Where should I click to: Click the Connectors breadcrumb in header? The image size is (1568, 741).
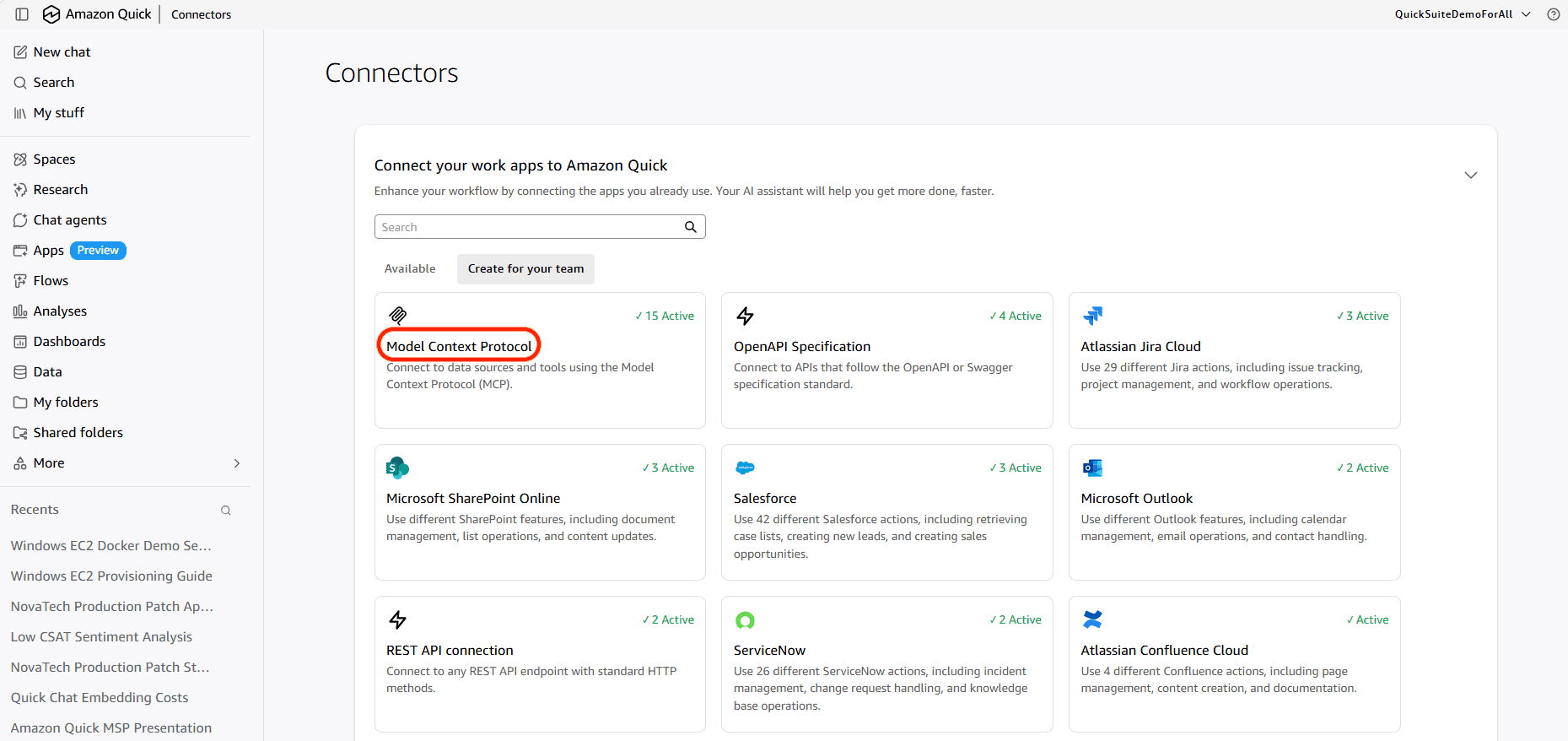tap(201, 14)
